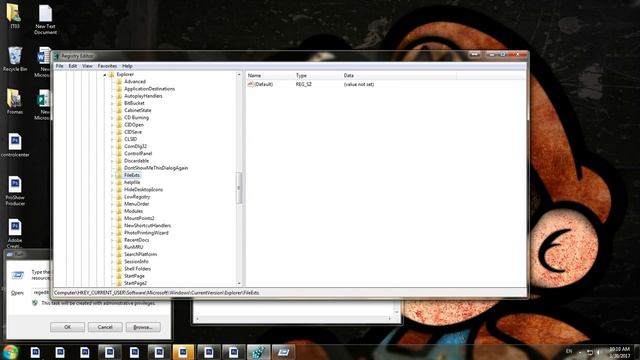640x360 pixels.
Task: Select the LowRegistry key
Action: click(137, 197)
